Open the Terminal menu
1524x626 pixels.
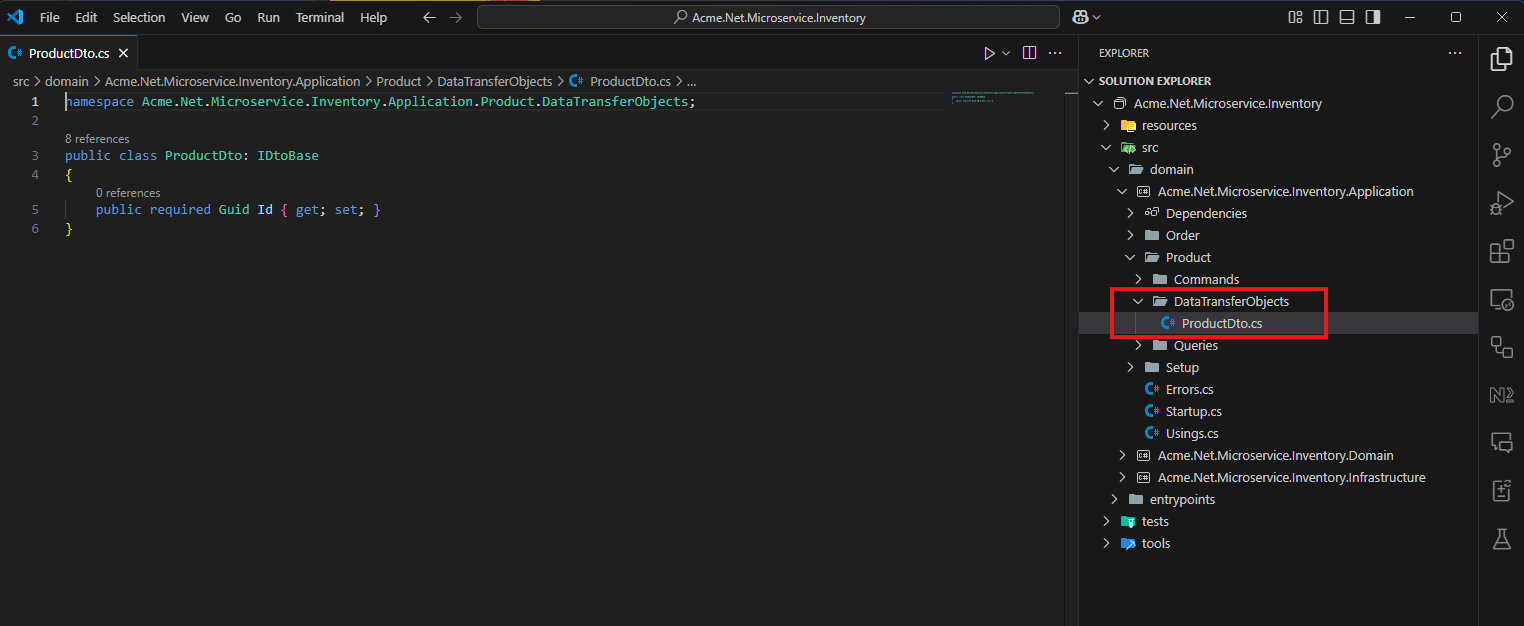coord(320,17)
